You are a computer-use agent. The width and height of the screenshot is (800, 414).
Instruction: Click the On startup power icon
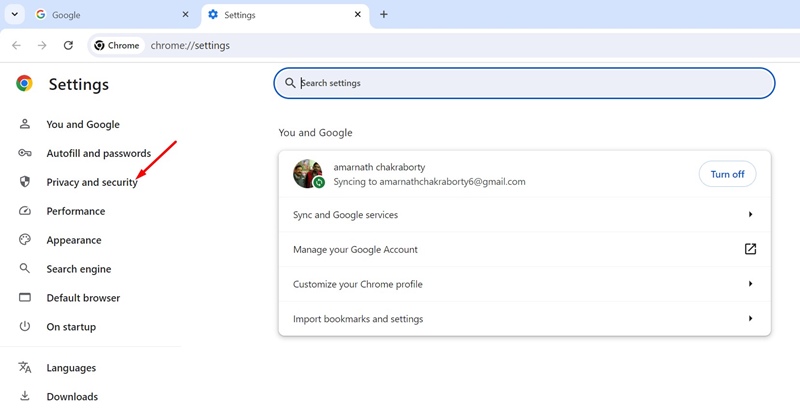pos(25,327)
